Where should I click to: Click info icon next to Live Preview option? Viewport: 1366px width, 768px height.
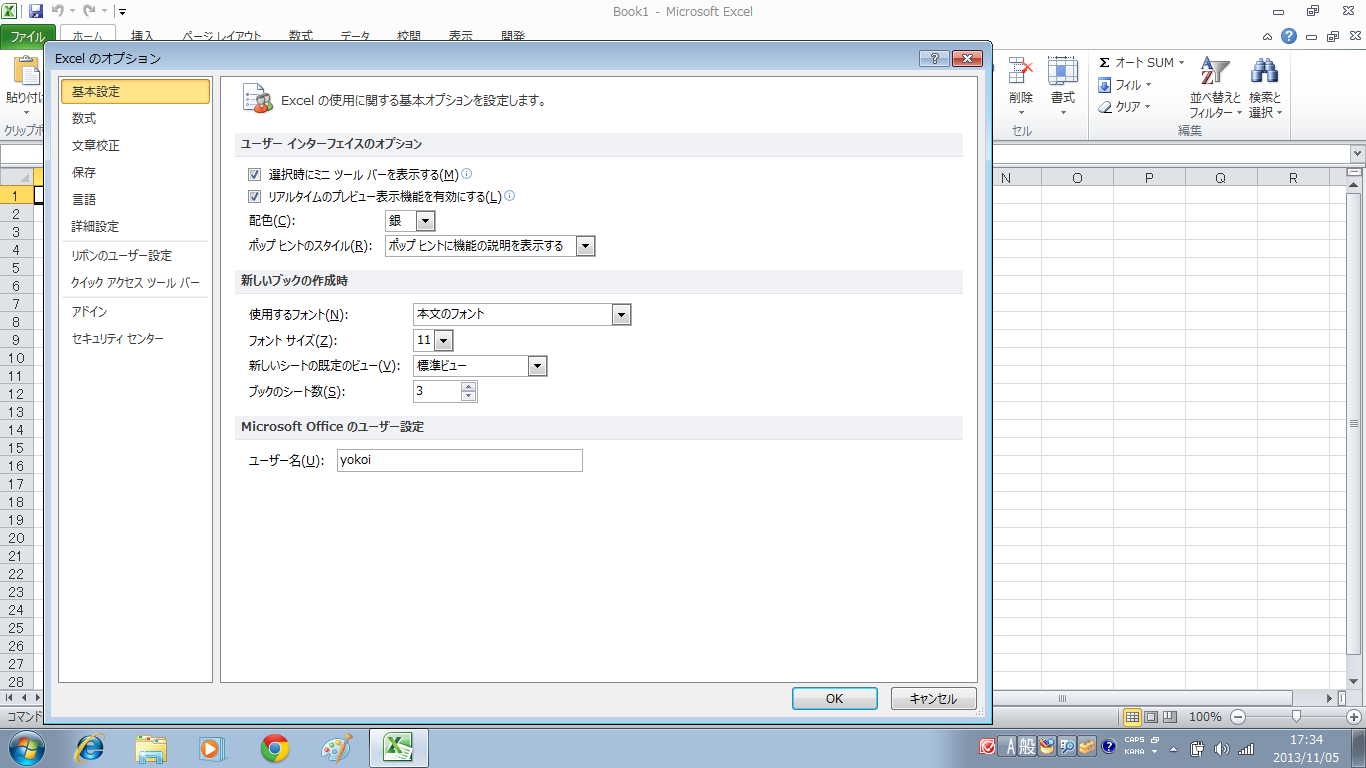coord(510,196)
